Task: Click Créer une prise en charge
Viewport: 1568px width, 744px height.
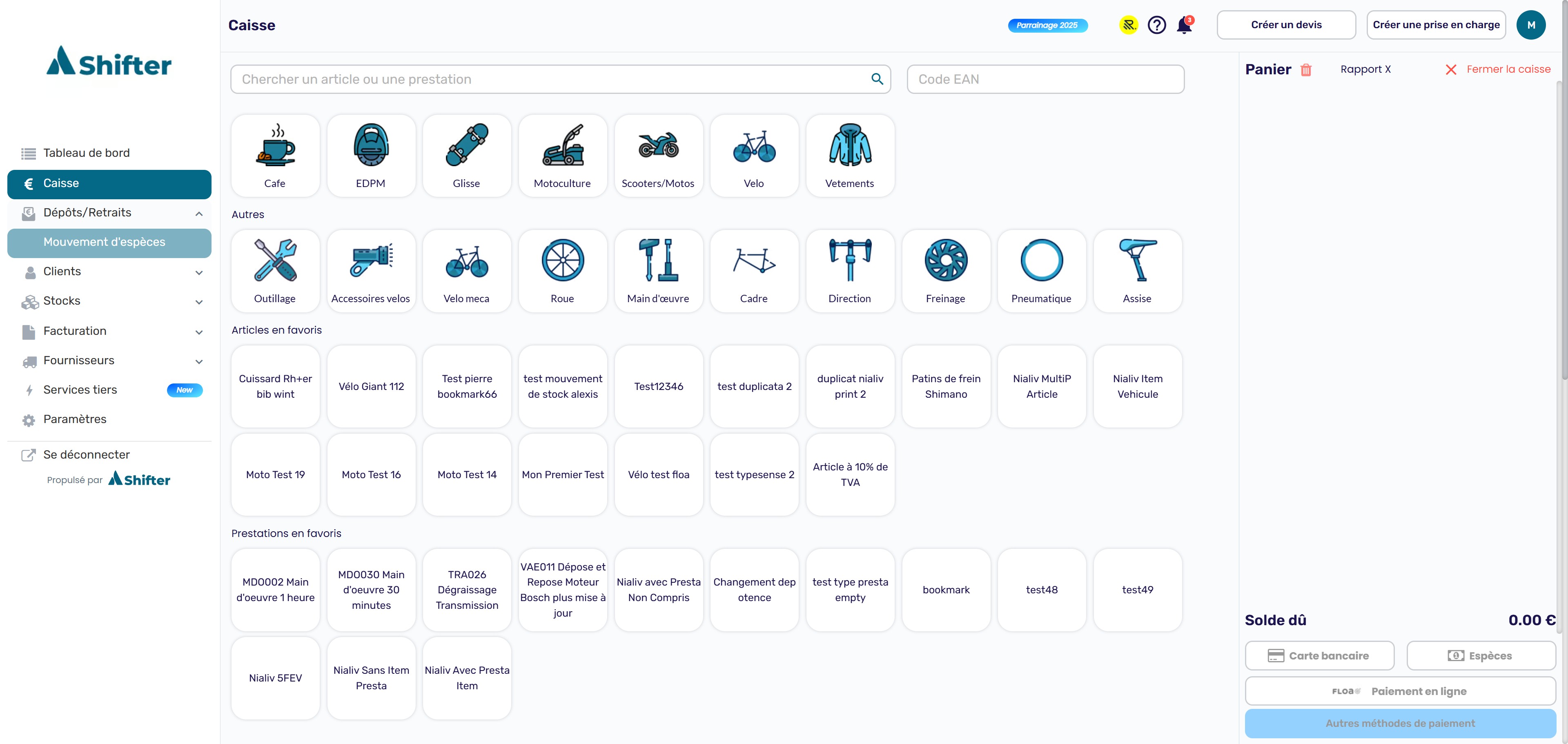Action: point(1436,25)
